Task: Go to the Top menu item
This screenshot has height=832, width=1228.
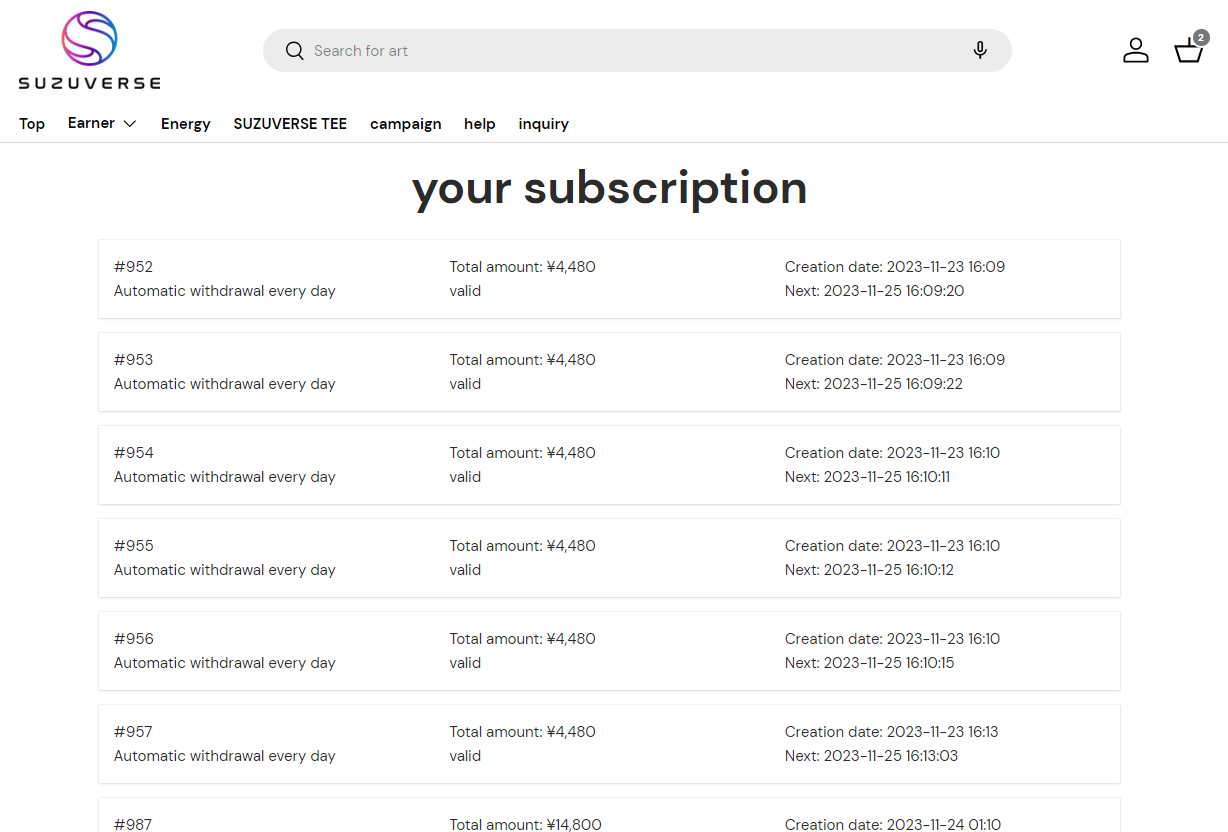Action: 32,124
